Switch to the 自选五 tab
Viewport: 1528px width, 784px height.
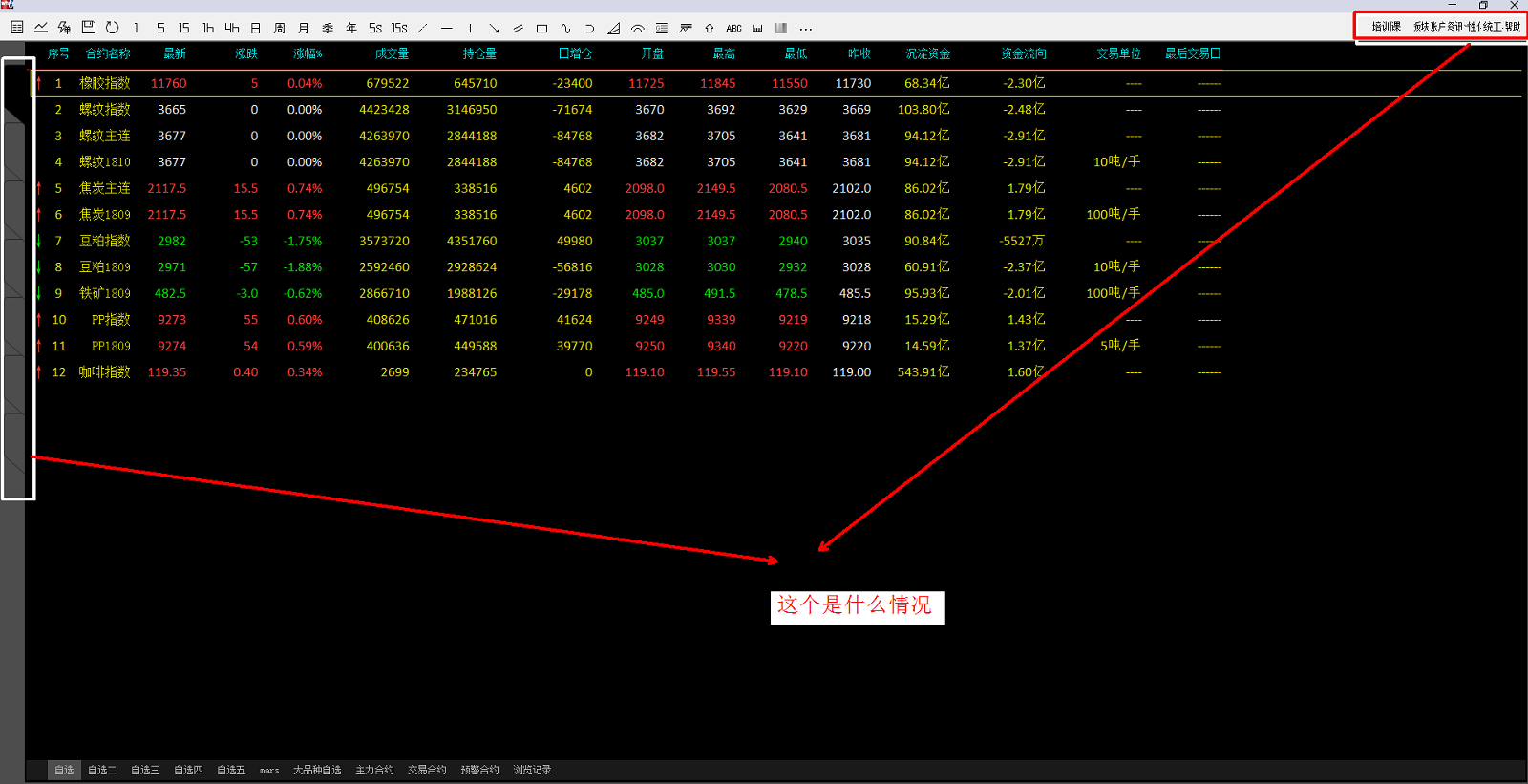[x=231, y=770]
